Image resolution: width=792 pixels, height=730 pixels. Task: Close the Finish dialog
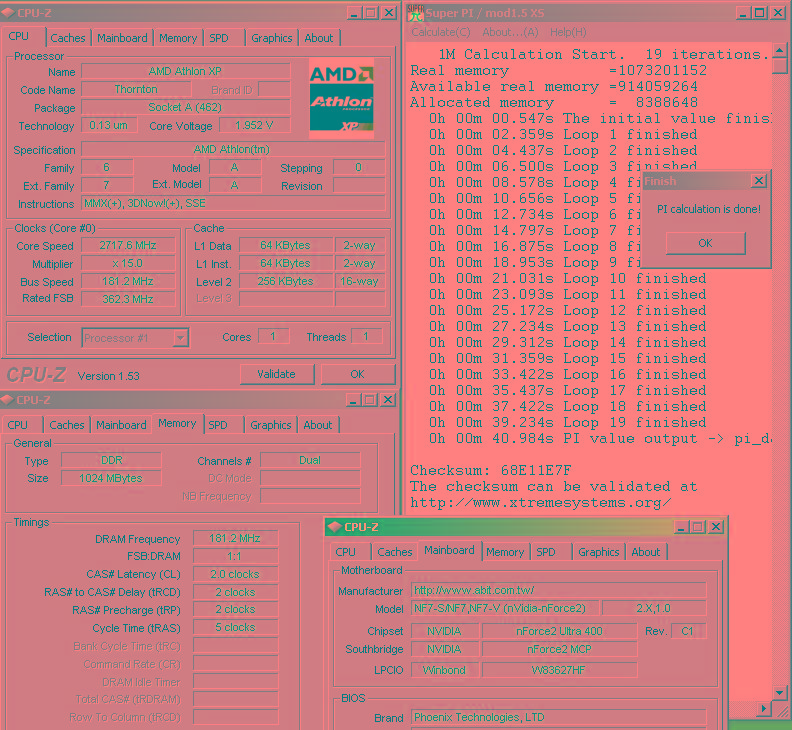[x=759, y=181]
